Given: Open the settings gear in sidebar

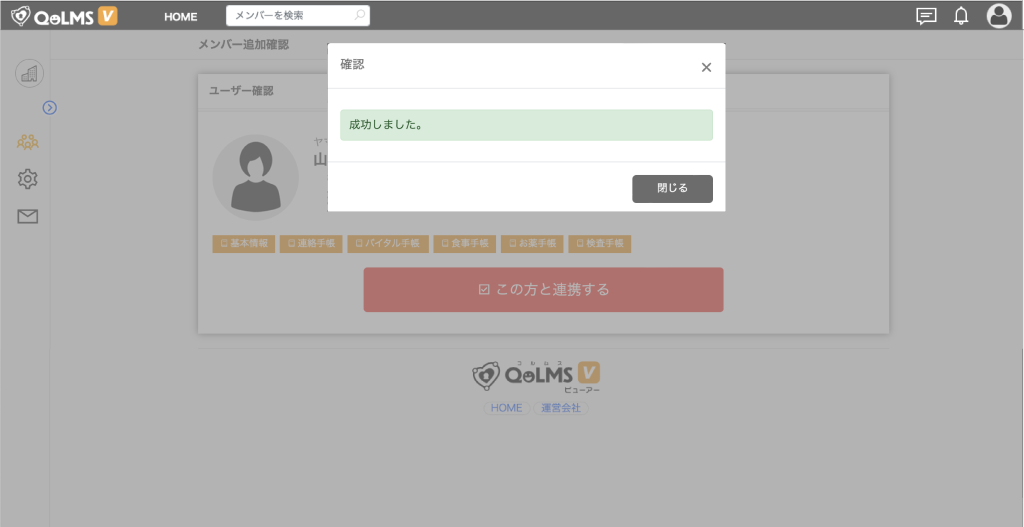Looking at the screenshot, I should point(28,179).
